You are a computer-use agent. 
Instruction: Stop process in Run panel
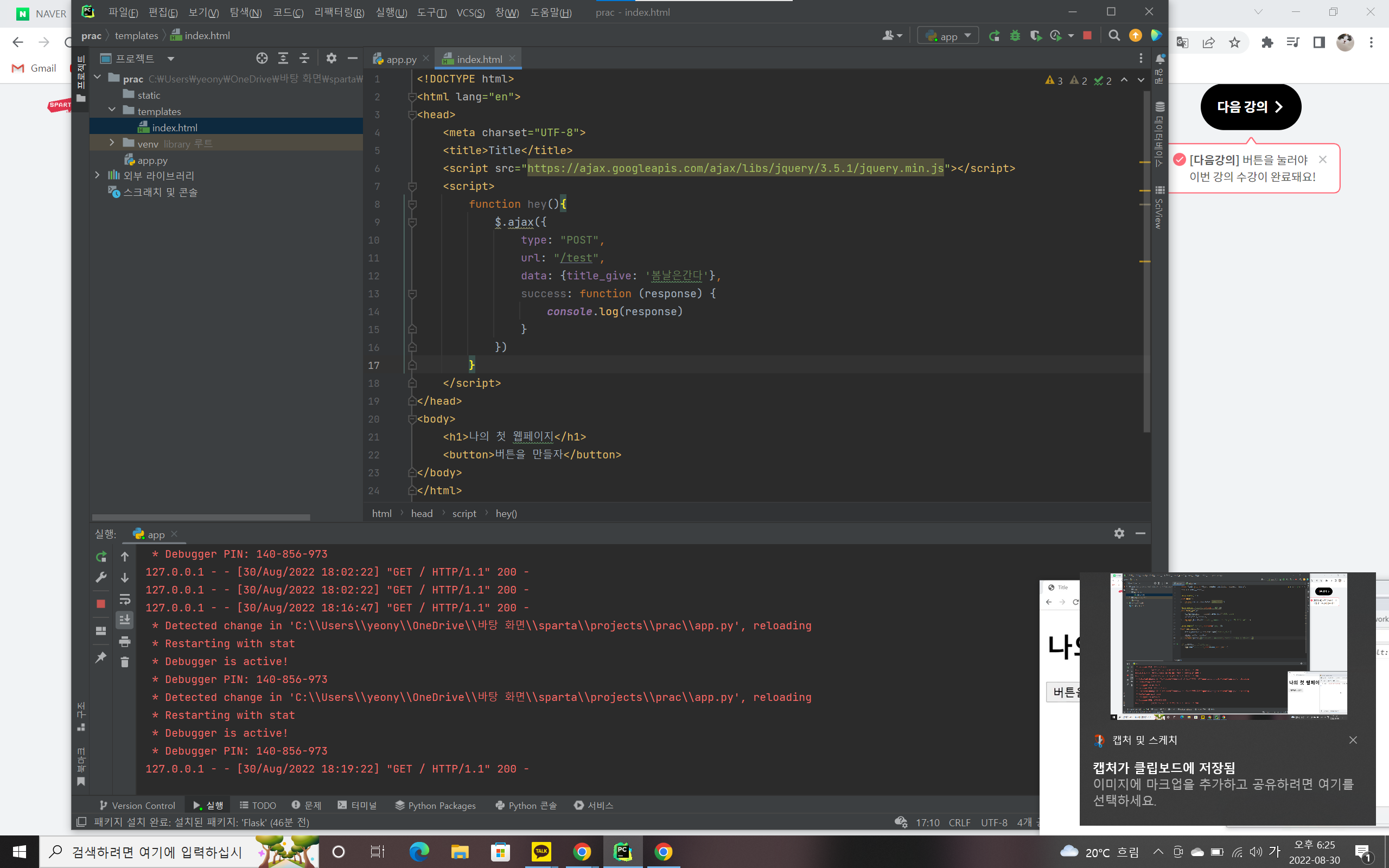[101, 604]
